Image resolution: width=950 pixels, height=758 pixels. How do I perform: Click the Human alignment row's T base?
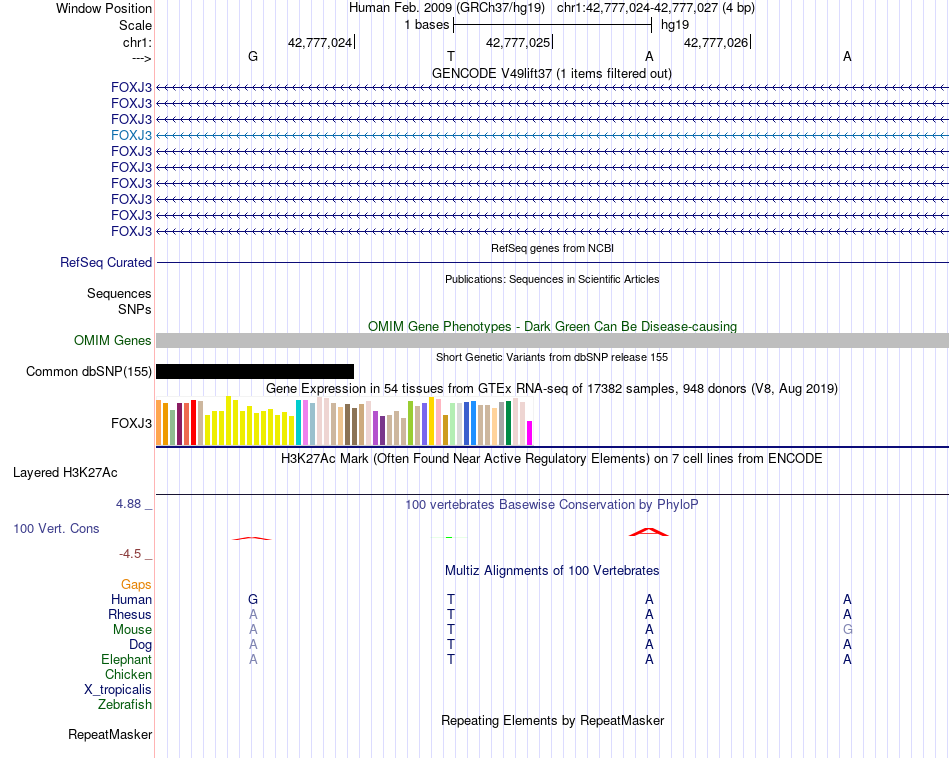(451, 599)
